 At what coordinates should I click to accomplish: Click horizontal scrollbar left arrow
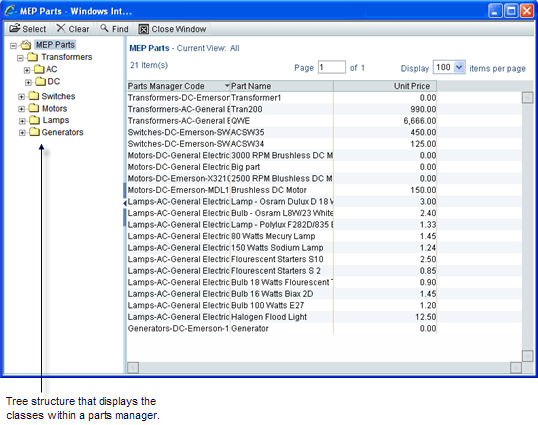[x=133, y=368]
